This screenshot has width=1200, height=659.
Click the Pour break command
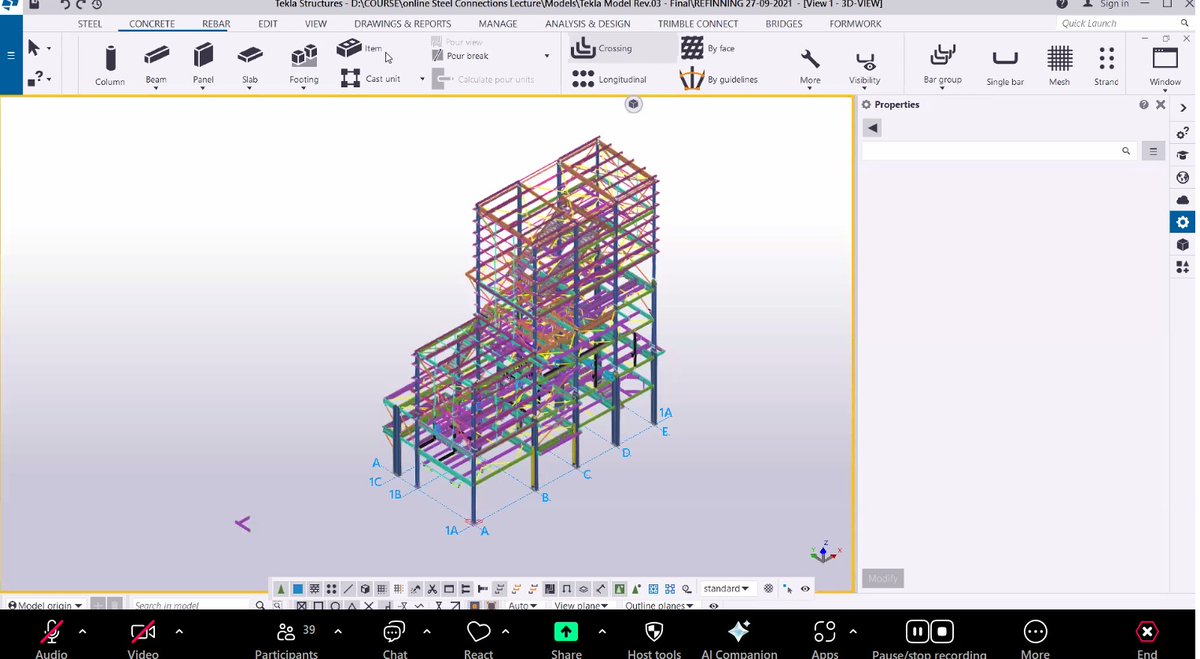click(x=461, y=56)
